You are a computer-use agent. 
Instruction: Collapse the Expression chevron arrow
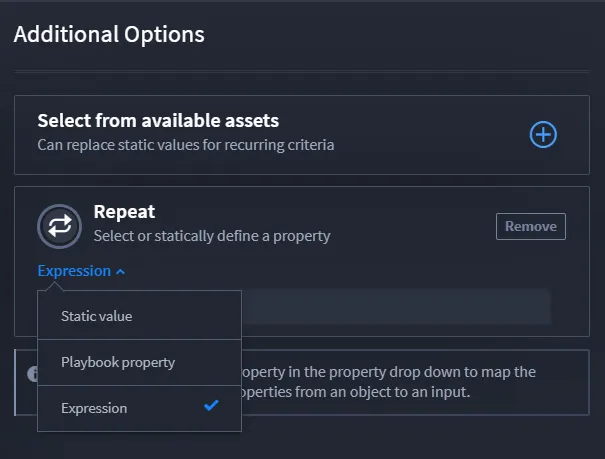click(120, 272)
